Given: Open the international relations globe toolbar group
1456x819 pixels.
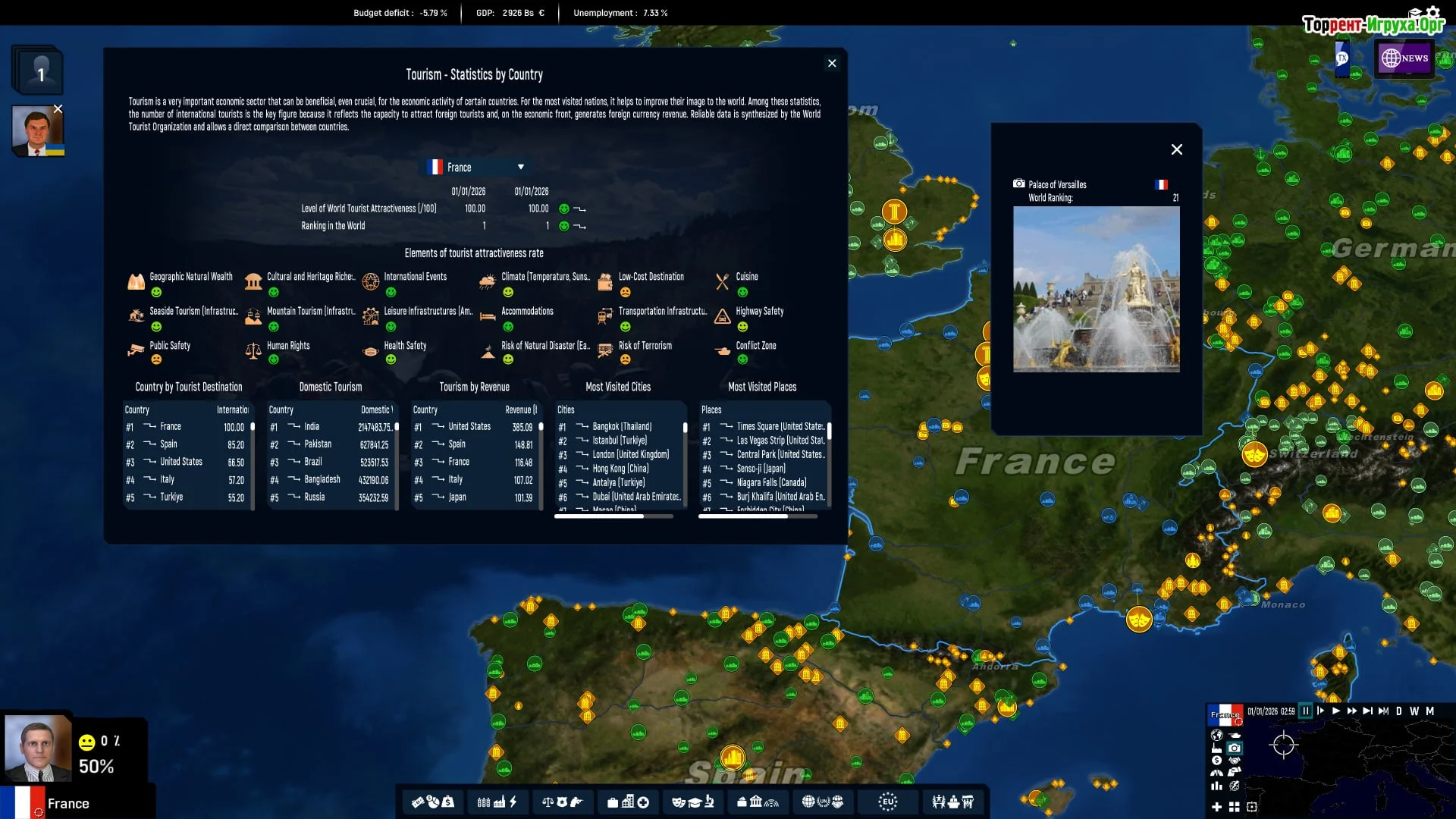Looking at the screenshot, I should 822,802.
